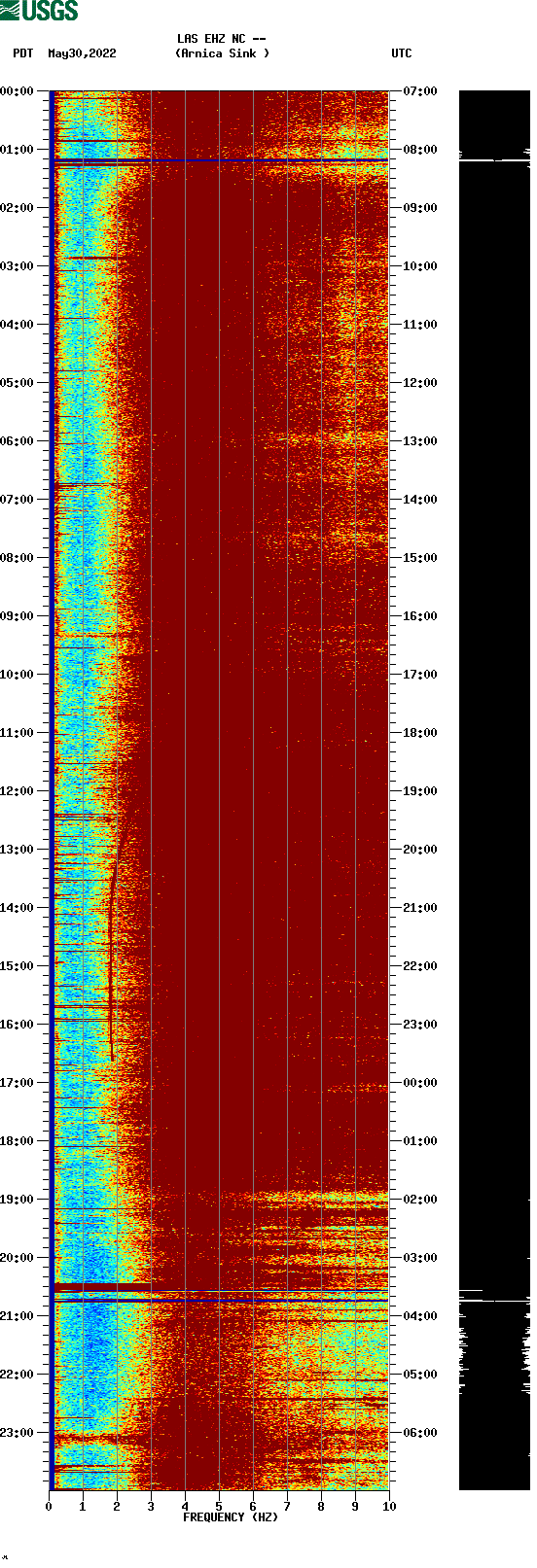The width and height of the screenshot is (537, 1568).
Task: Click frequency axis tick label 4
Action: pos(185,1507)
